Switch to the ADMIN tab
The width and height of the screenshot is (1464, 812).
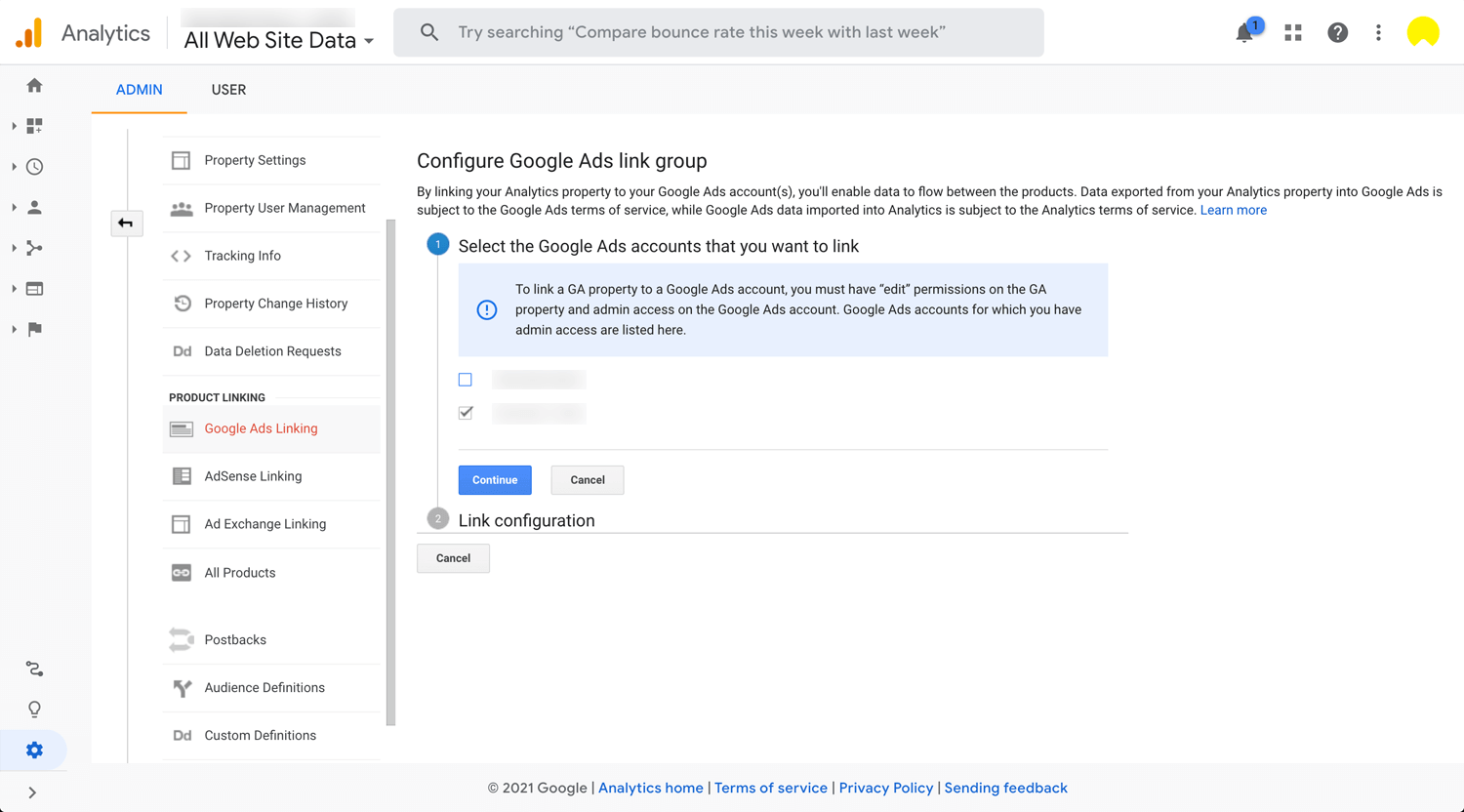click(x=140, y=90)
